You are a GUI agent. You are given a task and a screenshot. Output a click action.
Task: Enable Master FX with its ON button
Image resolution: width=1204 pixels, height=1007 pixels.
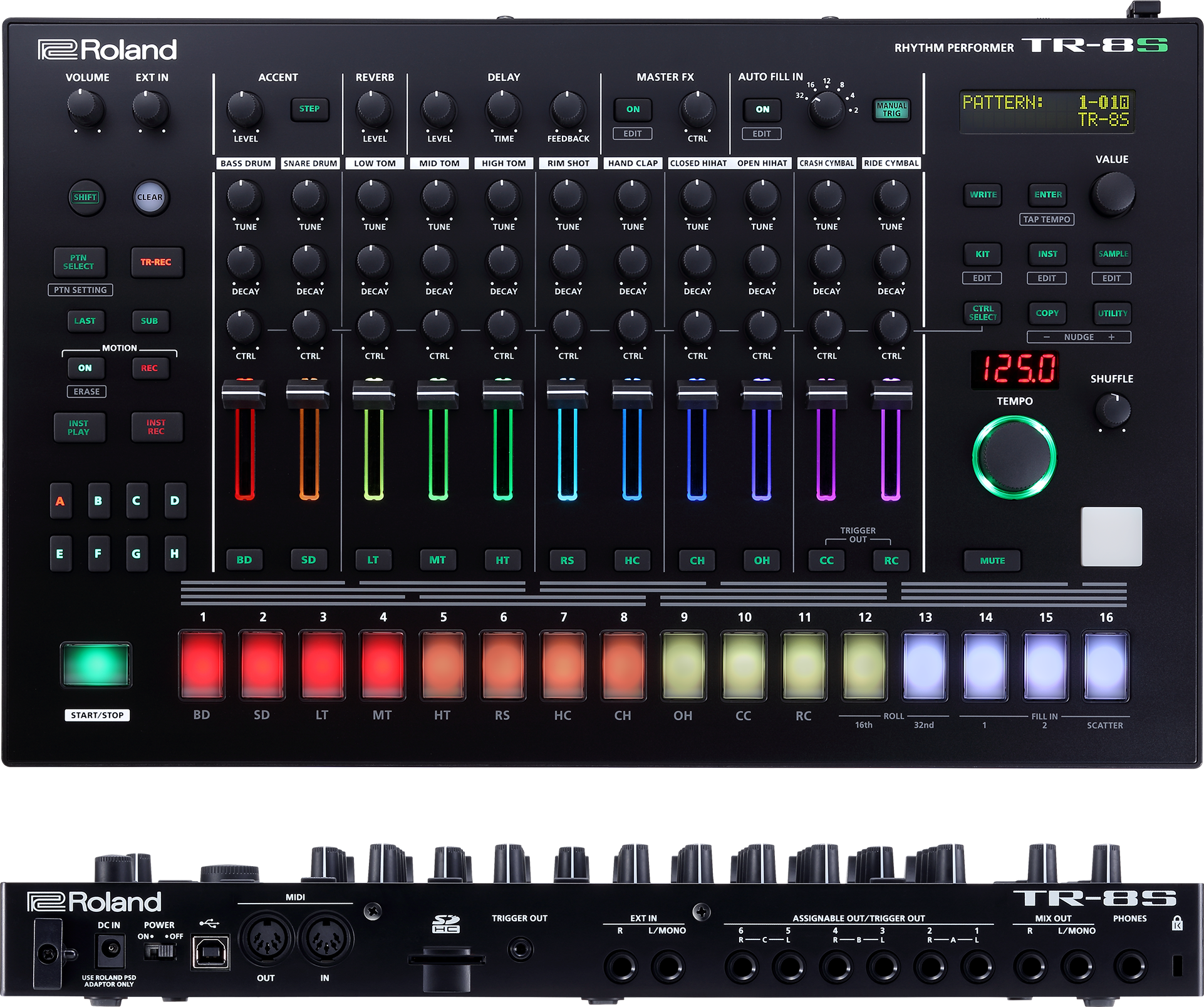click(x=633, y=108)
